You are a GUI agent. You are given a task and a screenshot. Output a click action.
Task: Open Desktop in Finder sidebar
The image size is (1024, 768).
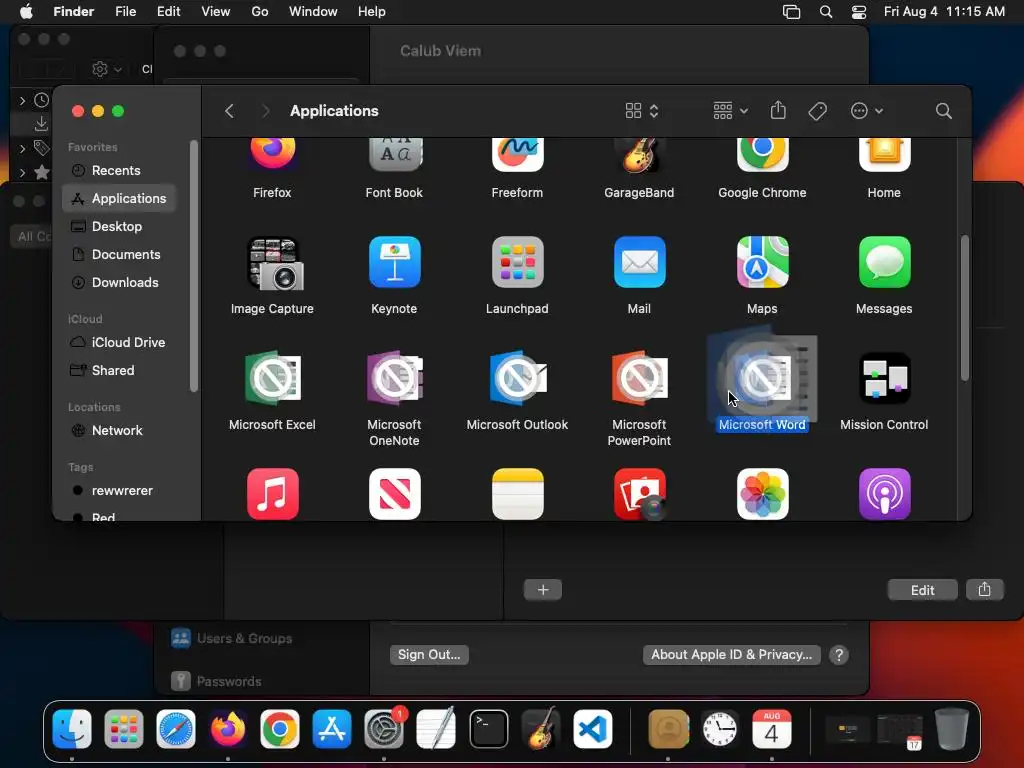[x=119, y=227]
